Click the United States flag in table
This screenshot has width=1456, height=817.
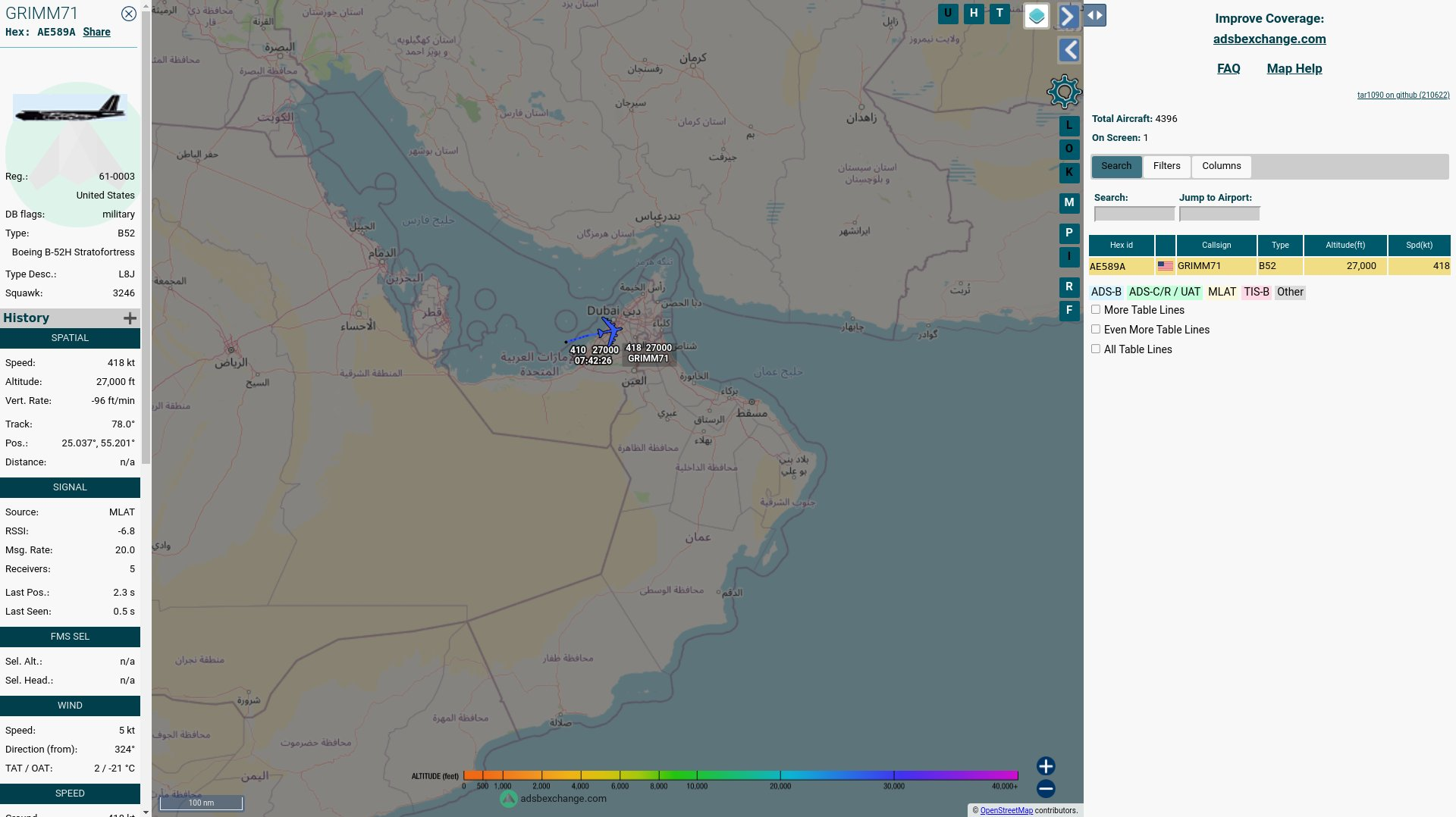[1166, 266]
